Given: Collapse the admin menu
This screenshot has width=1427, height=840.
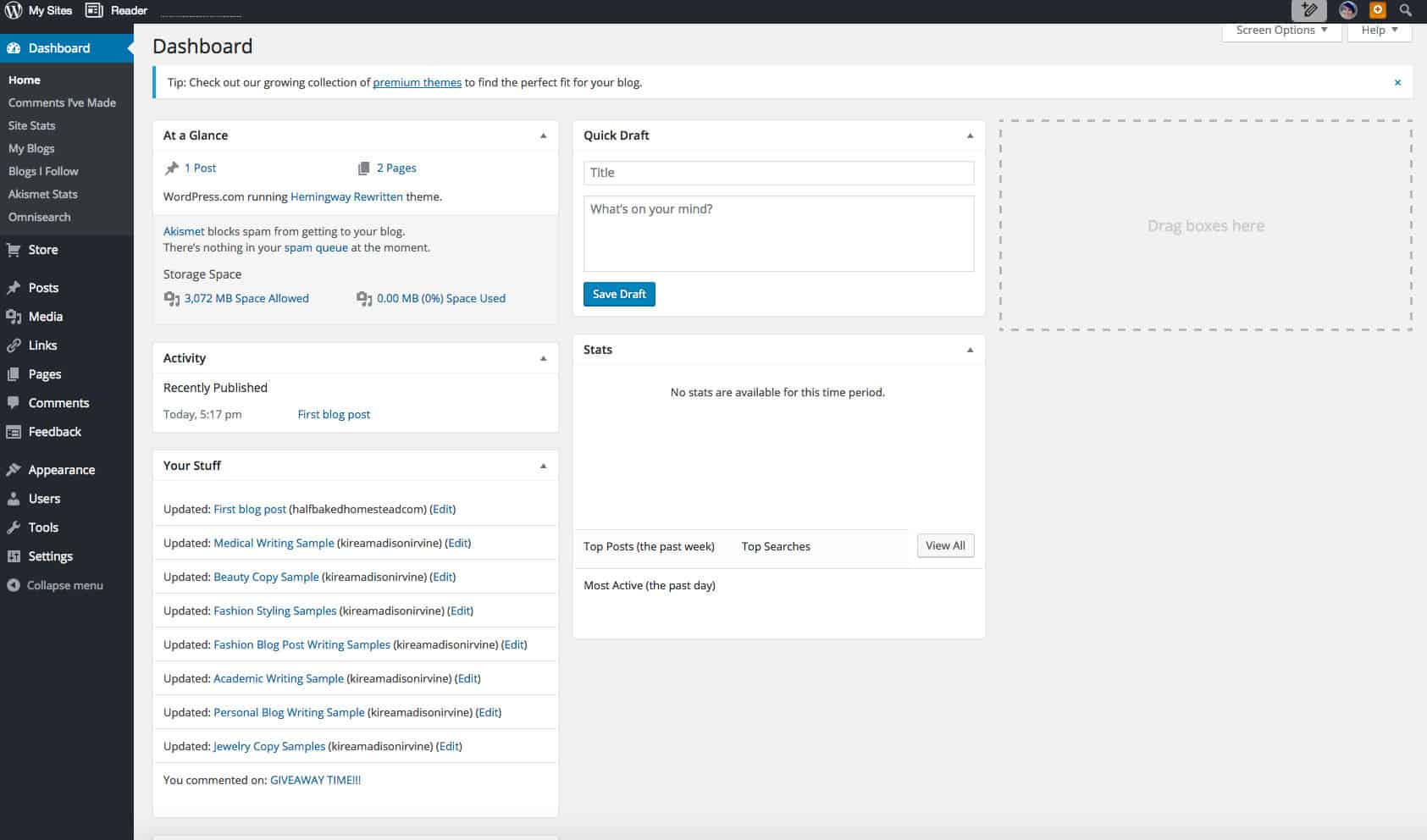Looking at the screenshot, I should 55,585.
